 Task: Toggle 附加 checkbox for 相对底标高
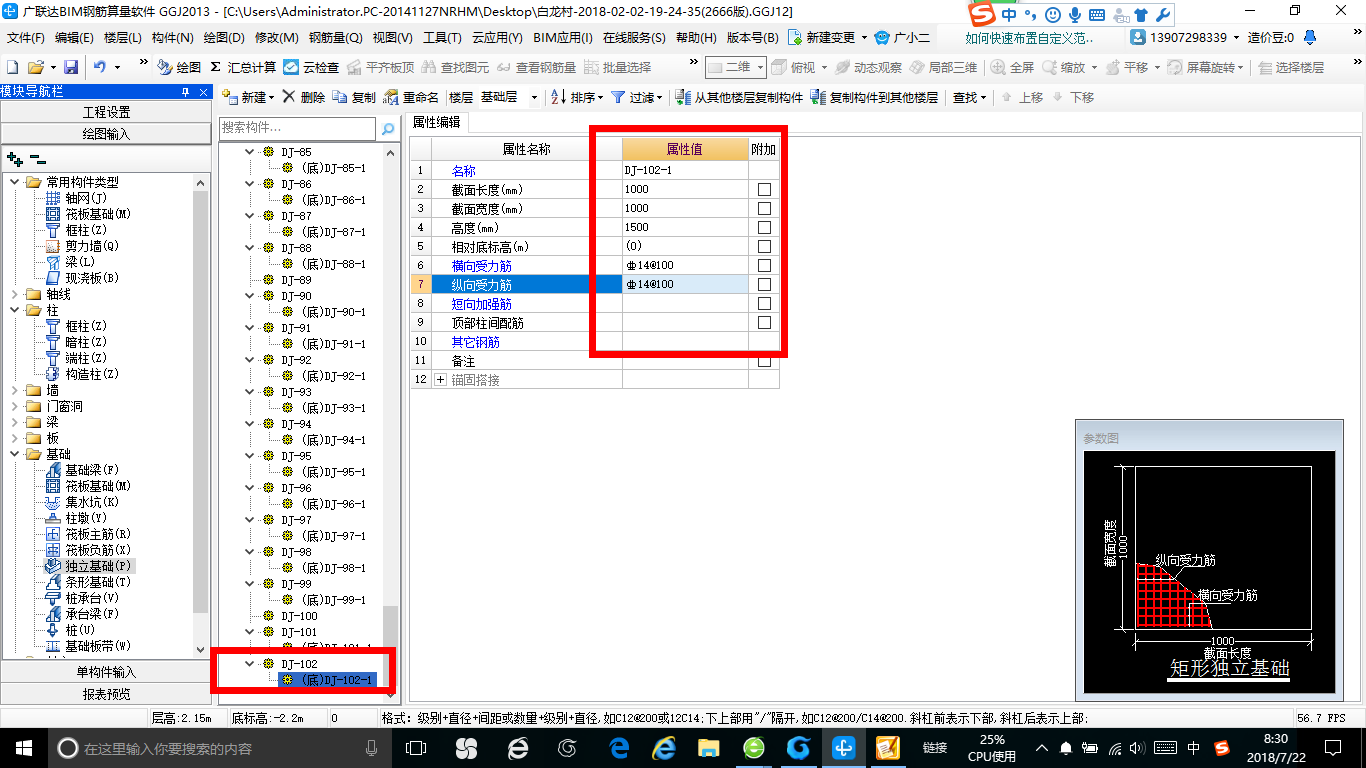pos(764,246)
